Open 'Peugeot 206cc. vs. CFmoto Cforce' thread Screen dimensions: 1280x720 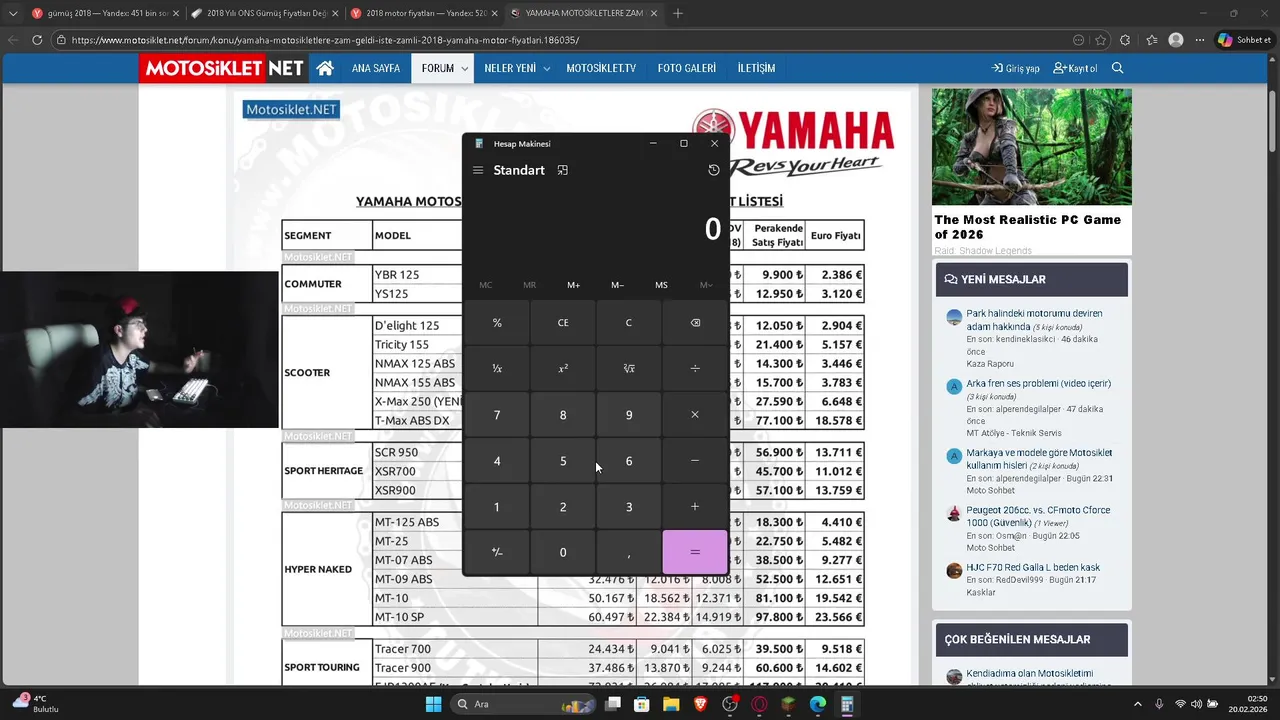point(1038,516)
